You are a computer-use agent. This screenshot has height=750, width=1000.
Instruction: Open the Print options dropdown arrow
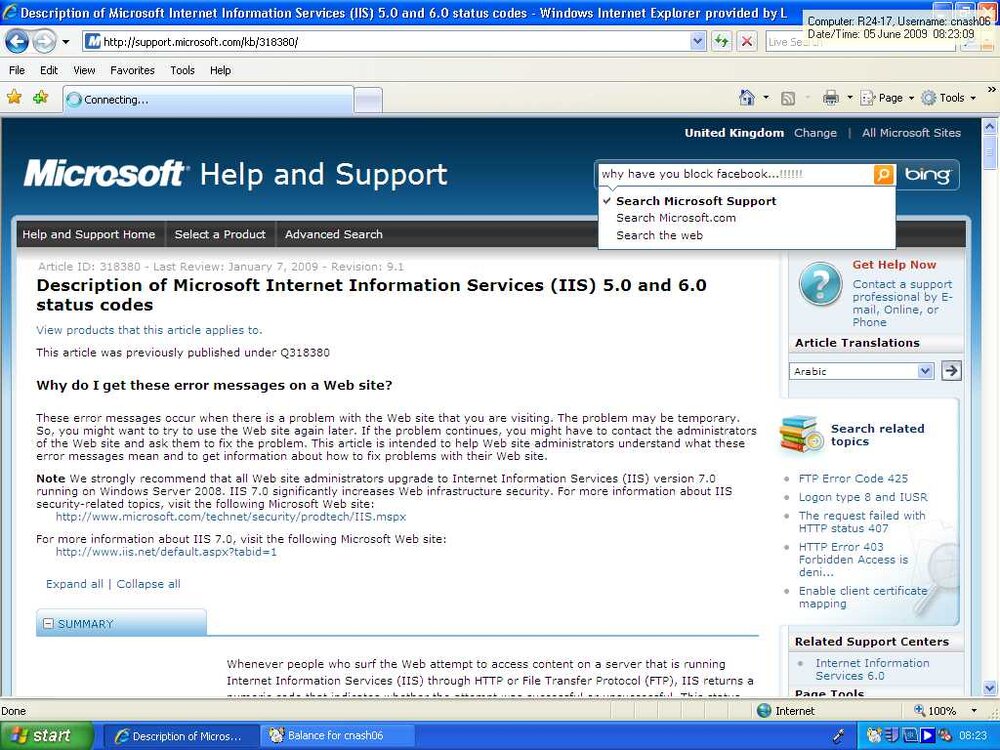[x=849, y=98]
